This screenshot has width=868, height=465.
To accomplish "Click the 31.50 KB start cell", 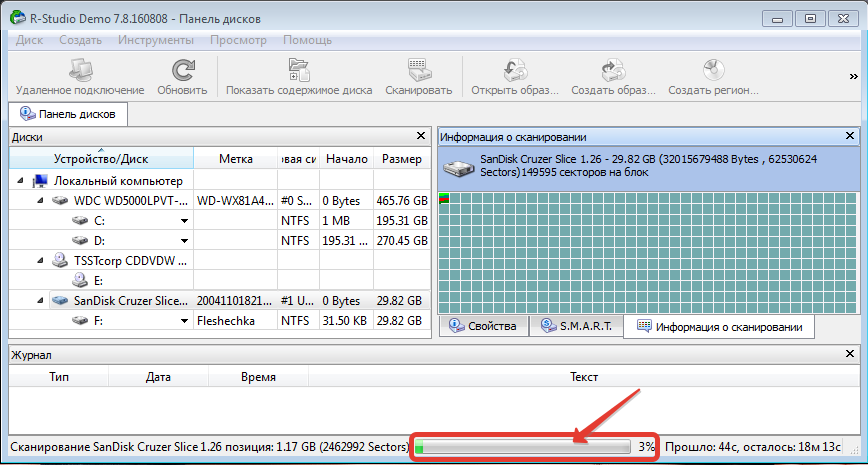I will pos(347,321).
